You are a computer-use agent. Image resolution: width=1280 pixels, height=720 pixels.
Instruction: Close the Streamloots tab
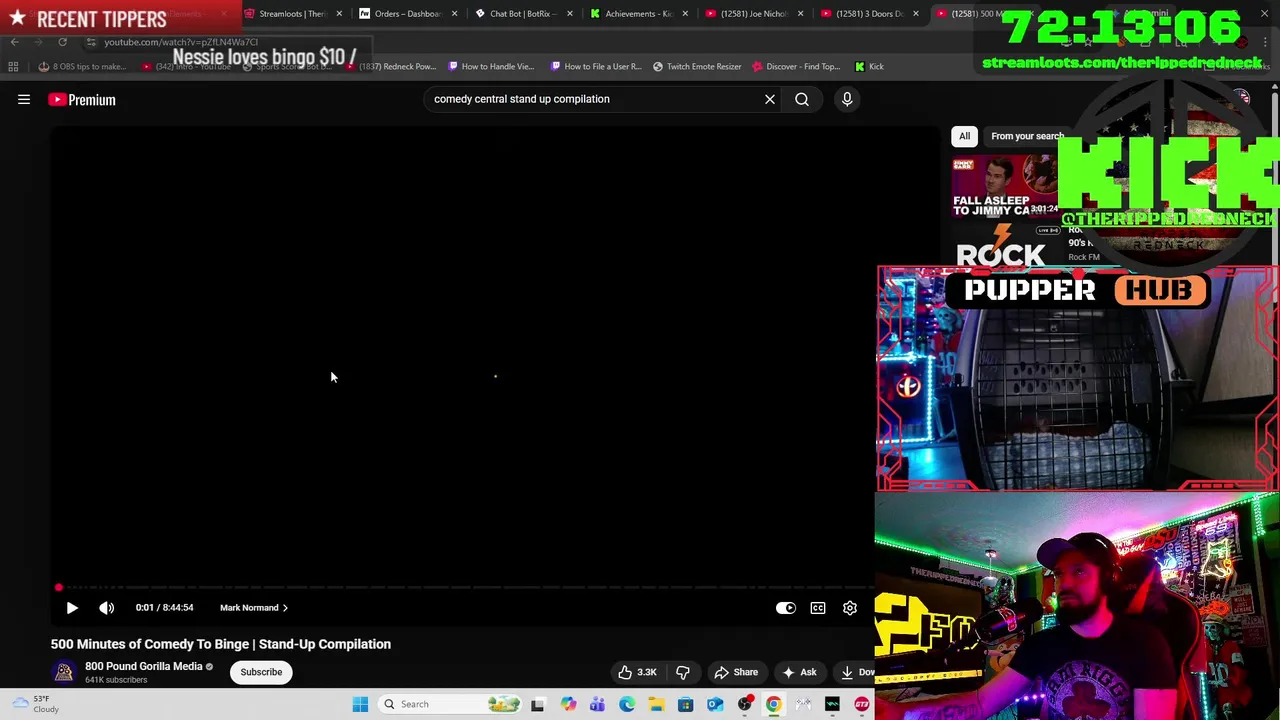(340, 14)
